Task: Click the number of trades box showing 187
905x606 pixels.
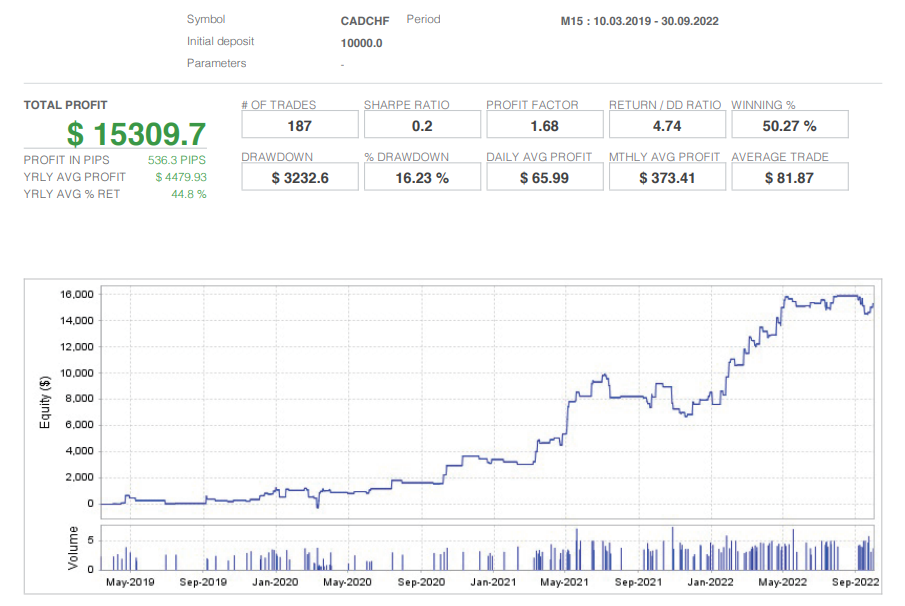Action: pyautogui.click(x=299, y=125)
